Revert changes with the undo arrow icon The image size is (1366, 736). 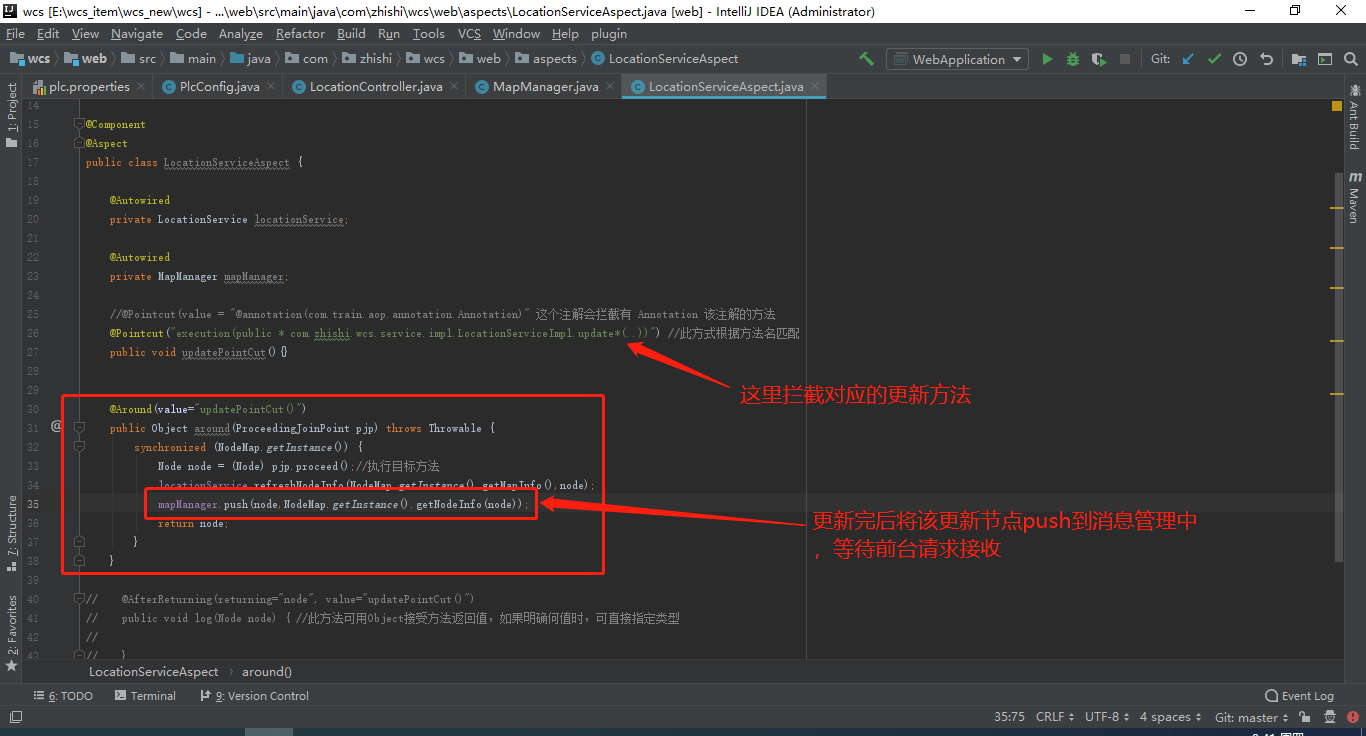[x=1266, y=59]
